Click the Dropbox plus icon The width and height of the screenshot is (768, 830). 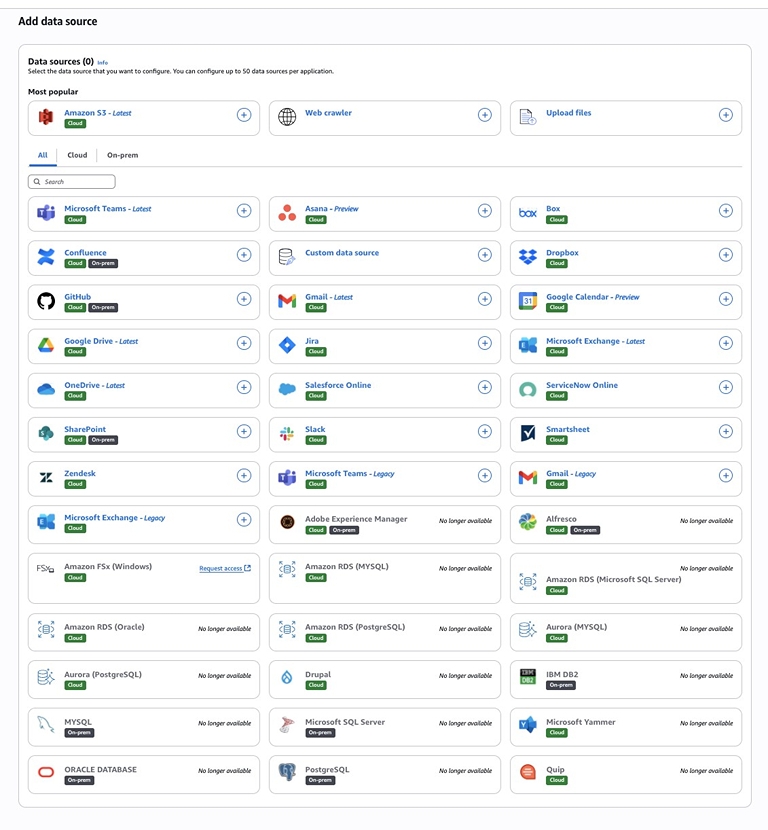pos(725,255)
